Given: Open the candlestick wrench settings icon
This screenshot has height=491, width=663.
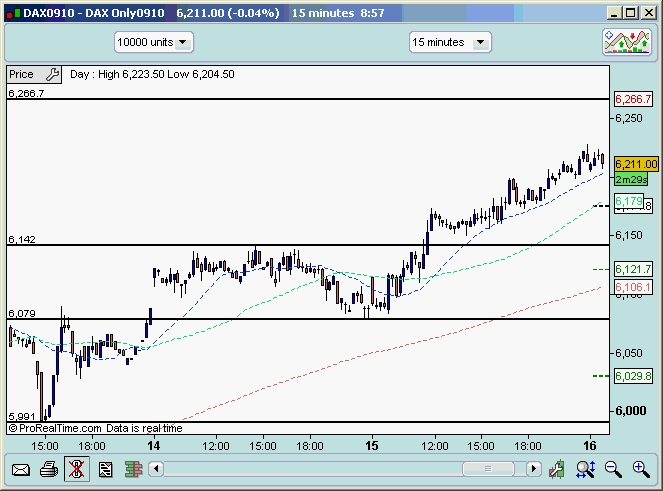Looking at the screenshot, I should [x=556, y=469].
